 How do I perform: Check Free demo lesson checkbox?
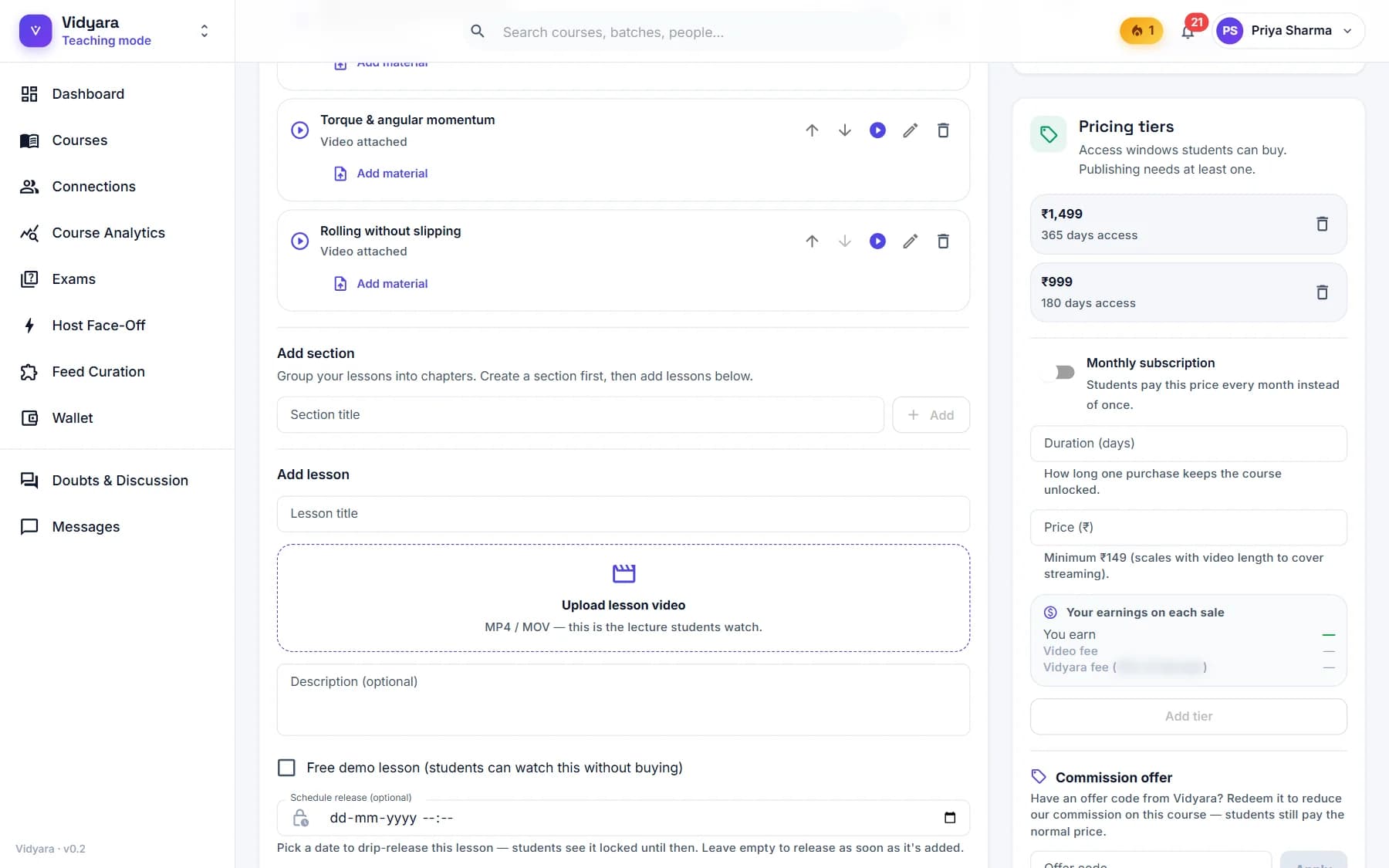tap(286, 768)
